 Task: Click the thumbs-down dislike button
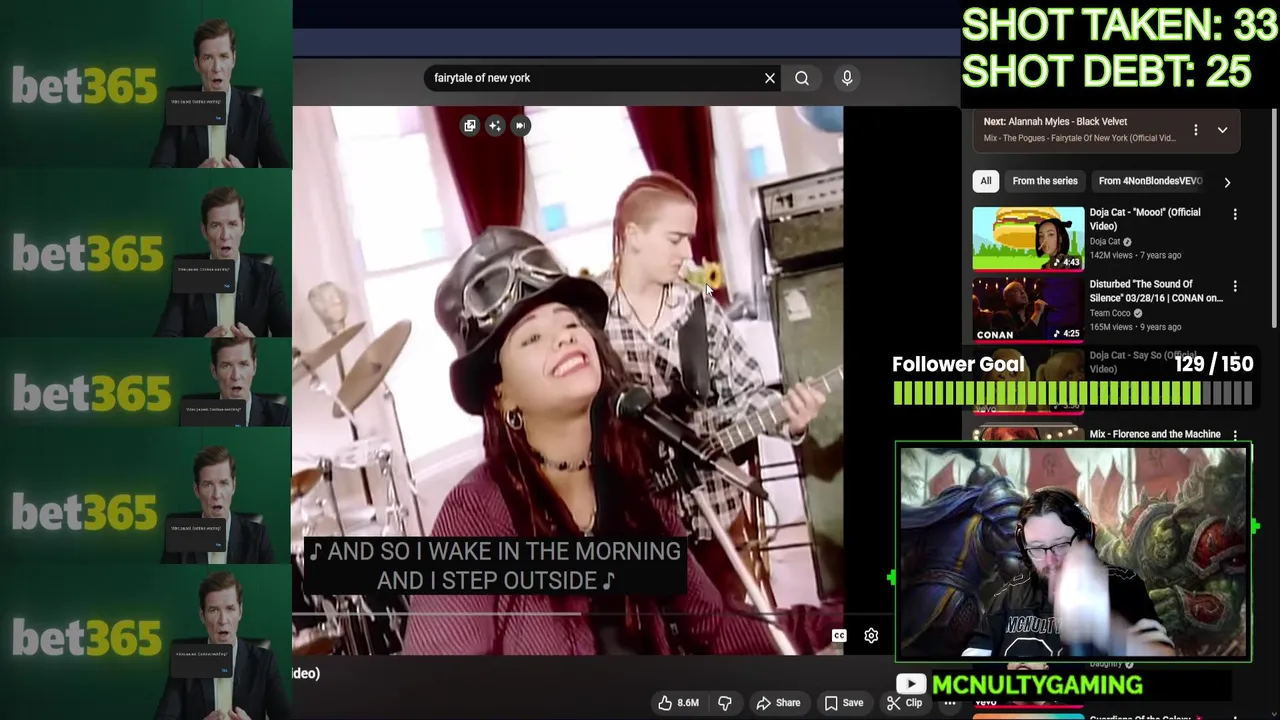pyautogui.click(x=725, y=703)
